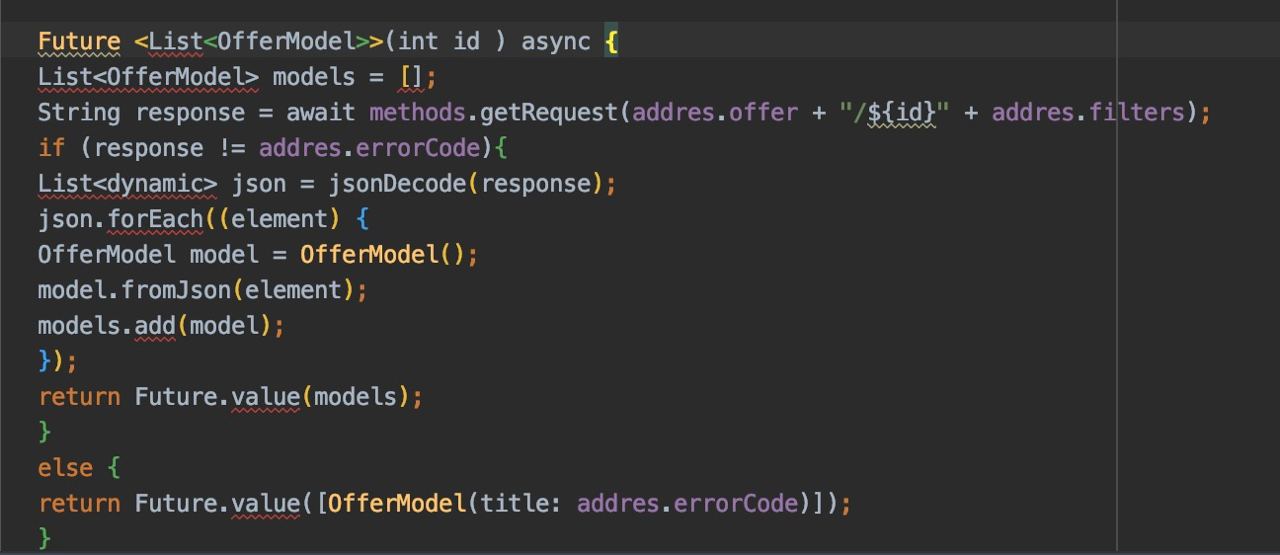Click 'return' on the errorCode list line

coord(79,503)
